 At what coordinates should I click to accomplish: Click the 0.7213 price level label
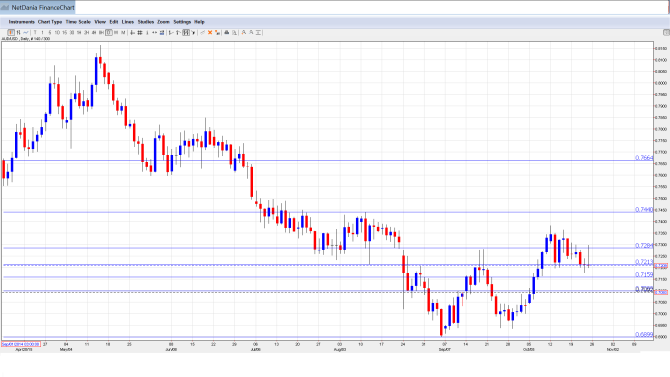644,262
